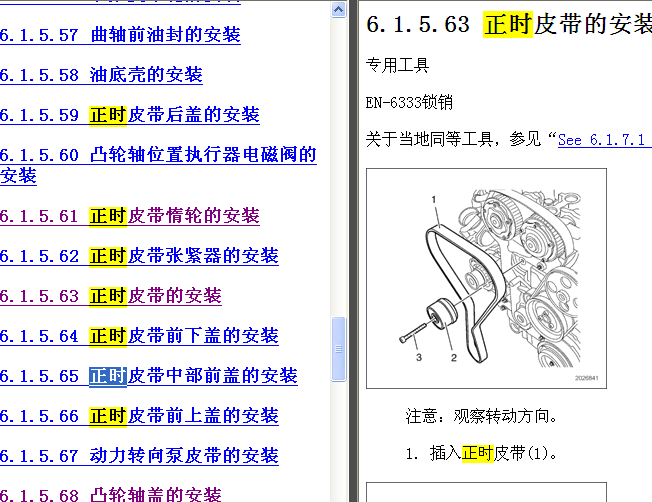652x502 pixels.
Task: Open link 6.1.5.61 正时皮带惰轮的安装
Action: (130, 216)
